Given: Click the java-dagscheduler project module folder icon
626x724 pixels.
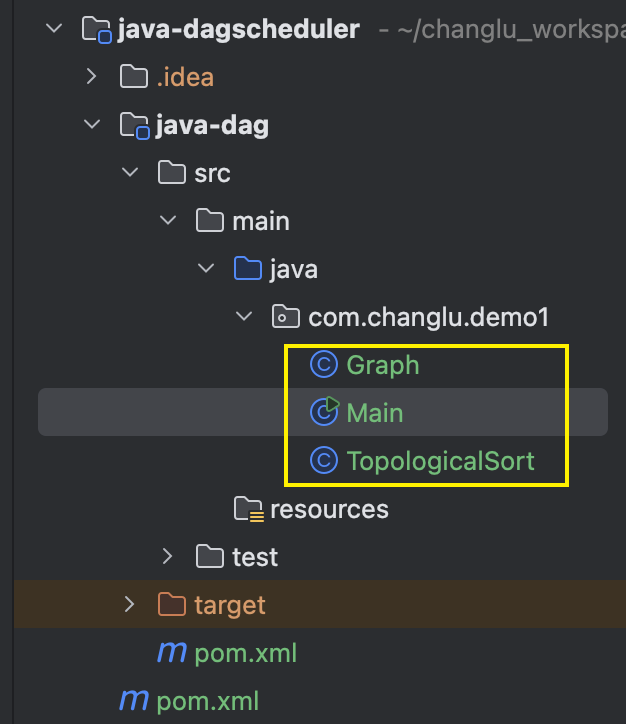Looking at the screenshot, I should 96,29.
